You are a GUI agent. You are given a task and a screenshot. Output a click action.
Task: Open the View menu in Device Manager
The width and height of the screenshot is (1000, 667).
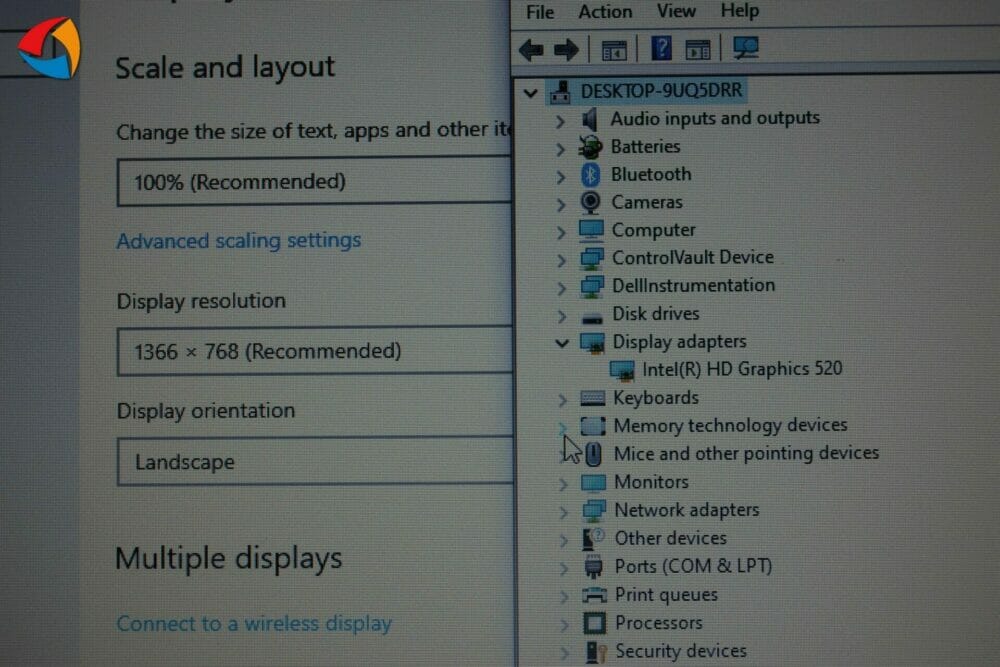[676, 11]
